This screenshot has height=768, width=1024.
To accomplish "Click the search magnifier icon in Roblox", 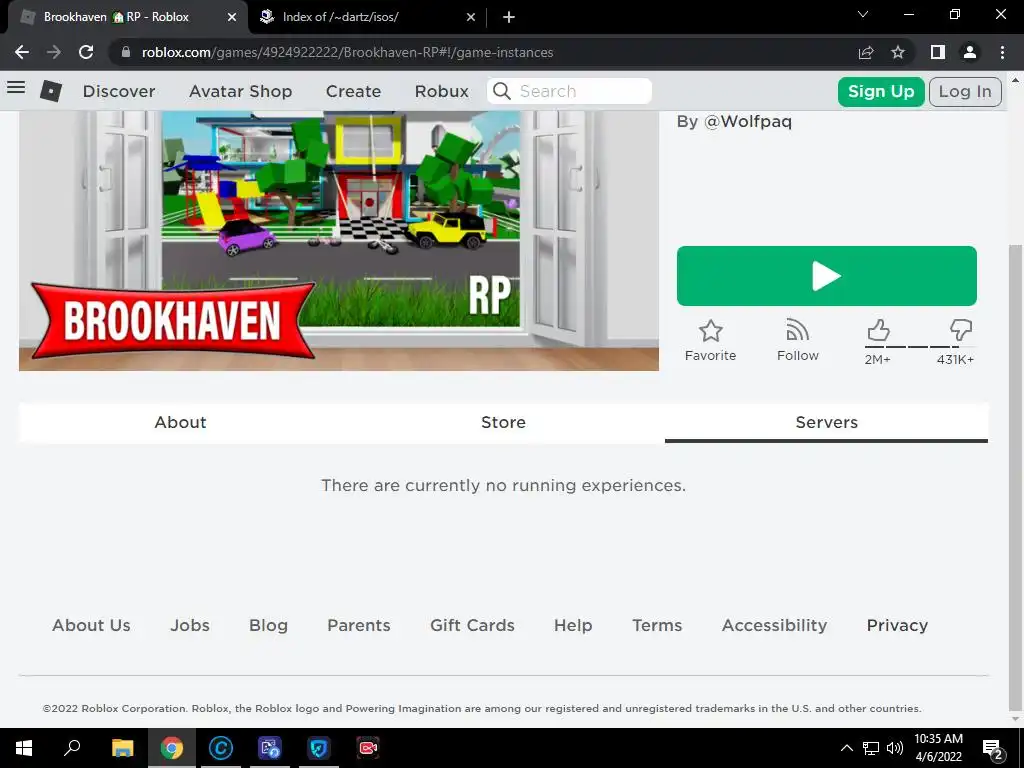I will 502,91.
